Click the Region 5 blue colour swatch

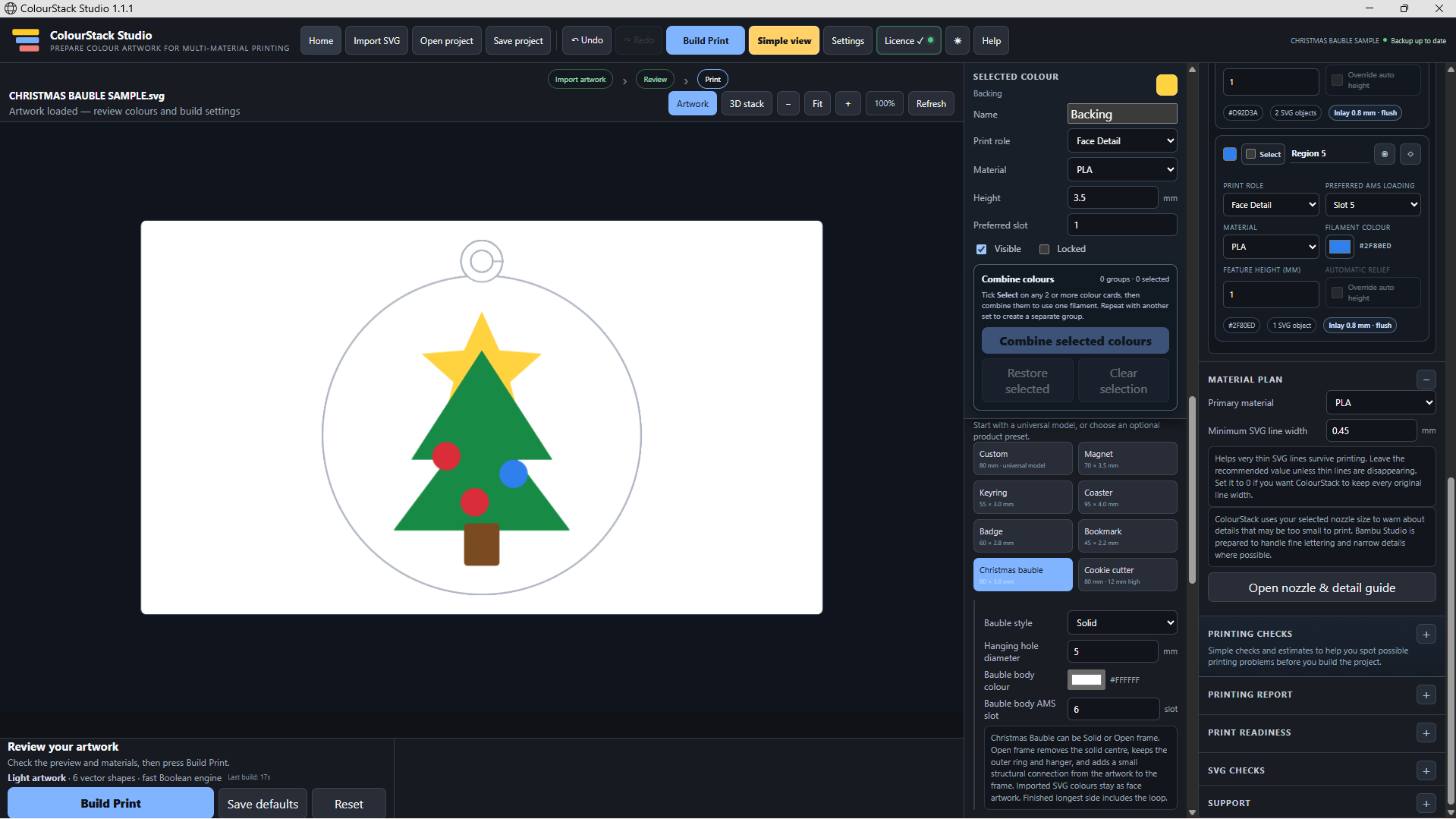(1230, 154)
